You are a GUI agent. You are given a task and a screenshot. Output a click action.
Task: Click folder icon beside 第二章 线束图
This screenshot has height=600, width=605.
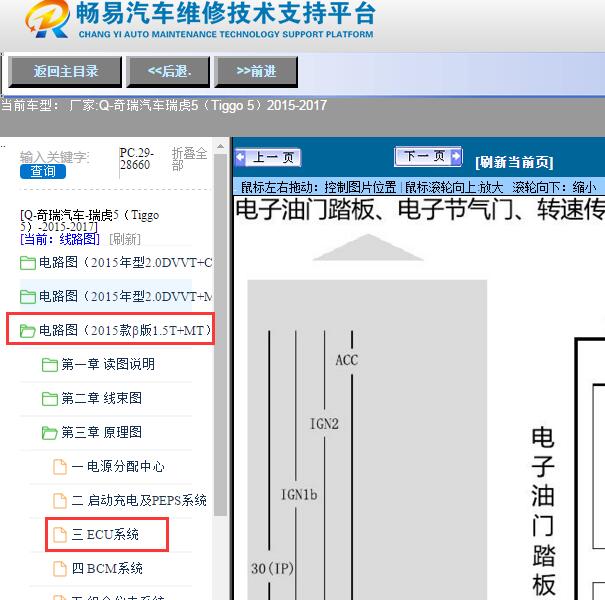[x=50, y=399]
